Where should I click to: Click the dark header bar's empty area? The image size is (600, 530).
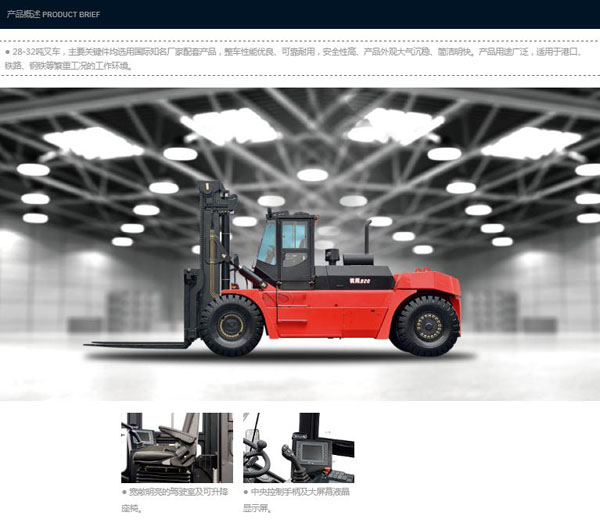(350, 15)
